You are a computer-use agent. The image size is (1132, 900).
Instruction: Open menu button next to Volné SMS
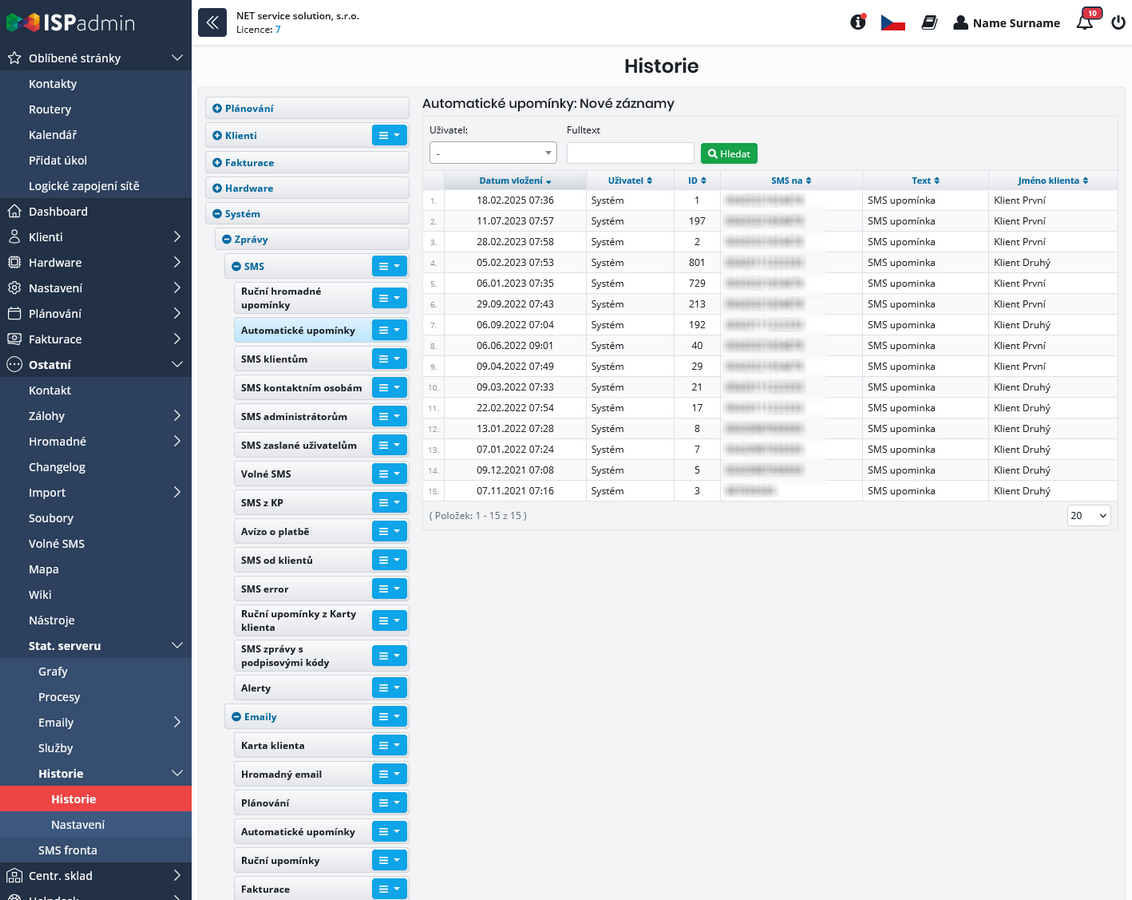coord(389,474)
